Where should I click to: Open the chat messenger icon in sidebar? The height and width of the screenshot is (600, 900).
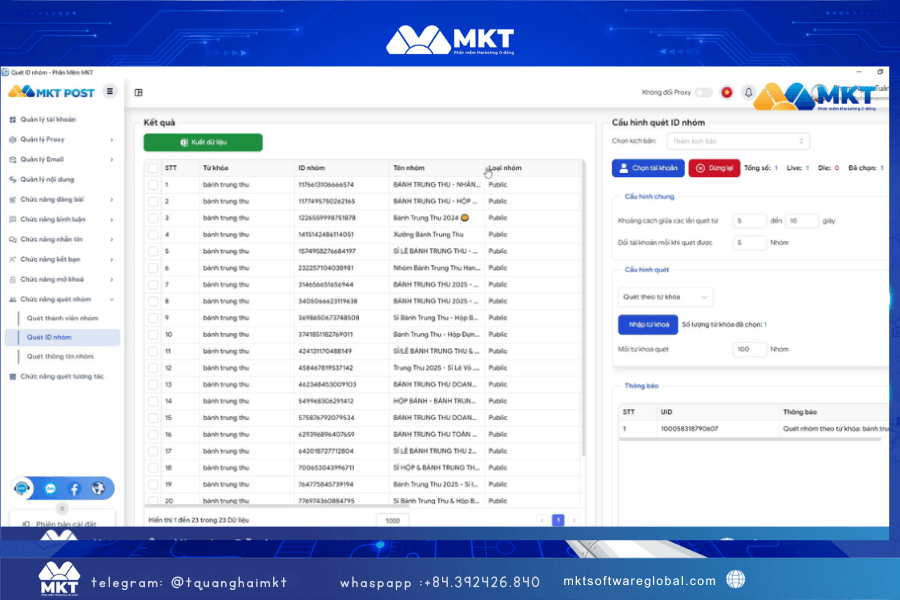[x=50, y=489]
